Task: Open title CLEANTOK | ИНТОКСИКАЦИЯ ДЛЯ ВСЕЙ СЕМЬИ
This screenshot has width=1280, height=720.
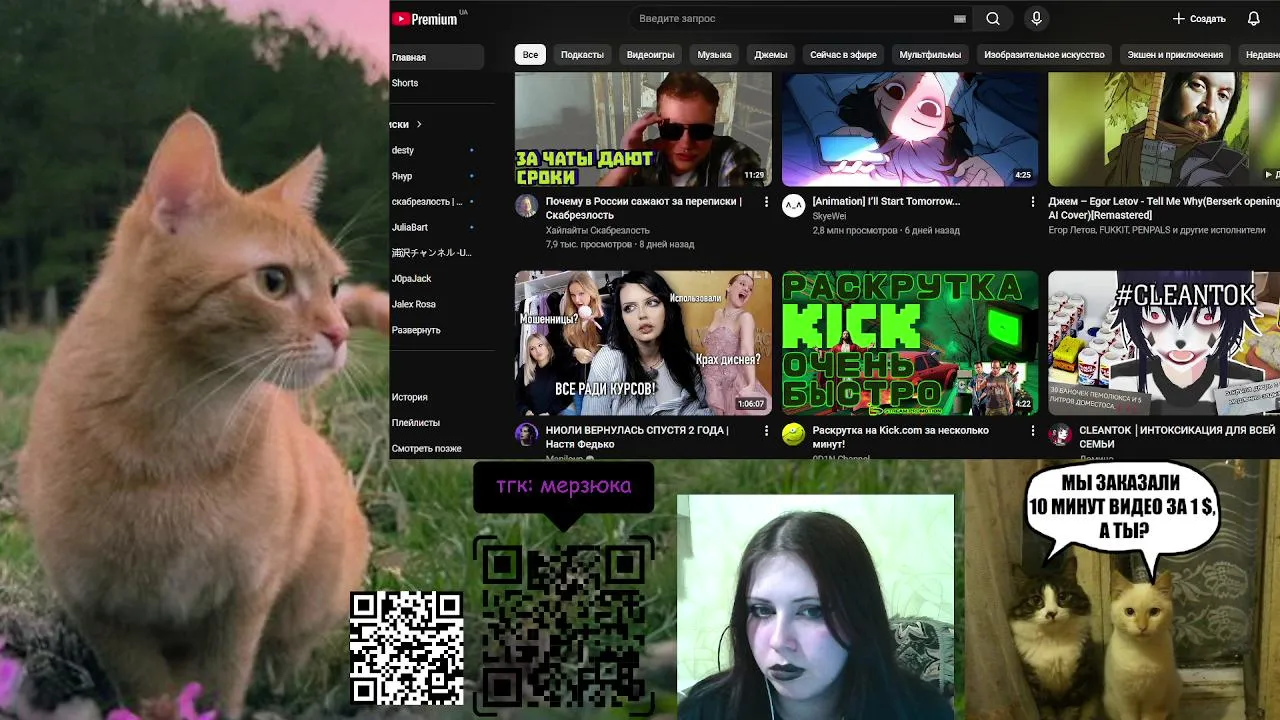Action: (1177, 437)
